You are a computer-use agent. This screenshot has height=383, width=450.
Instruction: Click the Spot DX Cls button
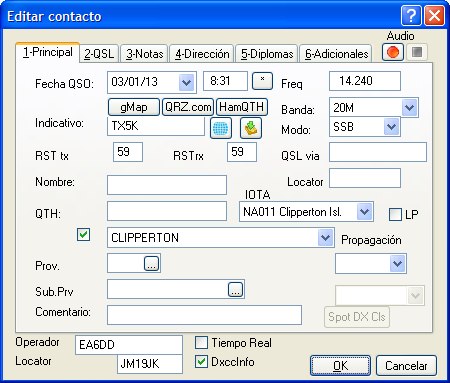coord(357,317)
